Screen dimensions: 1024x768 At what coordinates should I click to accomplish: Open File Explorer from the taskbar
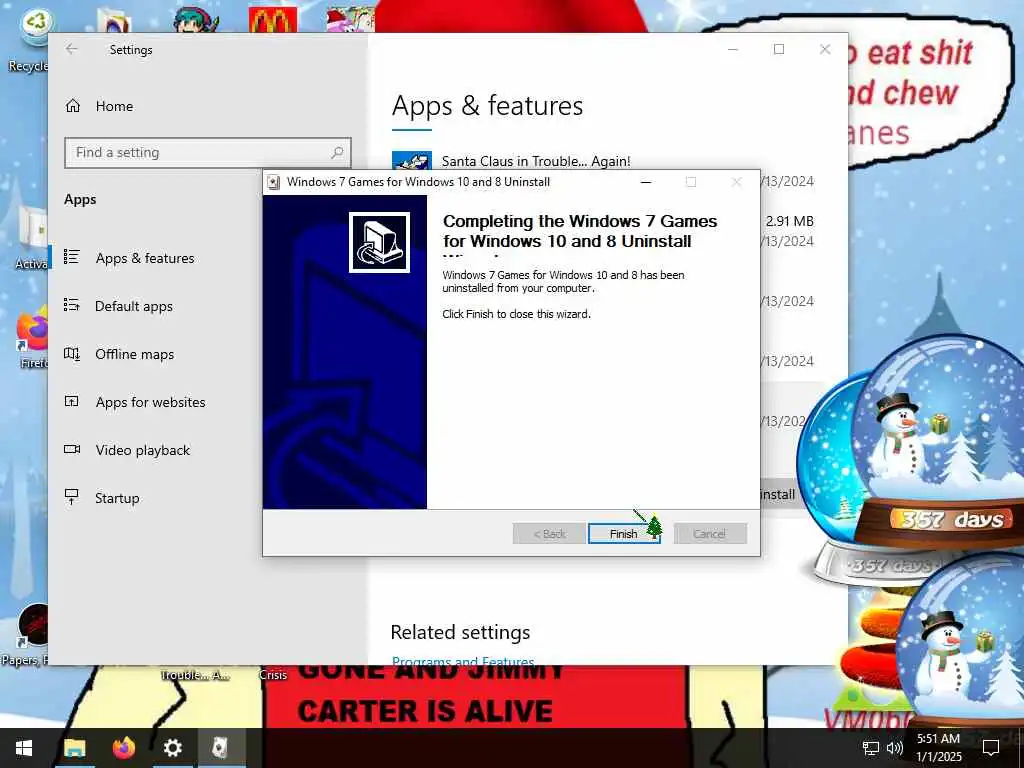coord(74,748)
